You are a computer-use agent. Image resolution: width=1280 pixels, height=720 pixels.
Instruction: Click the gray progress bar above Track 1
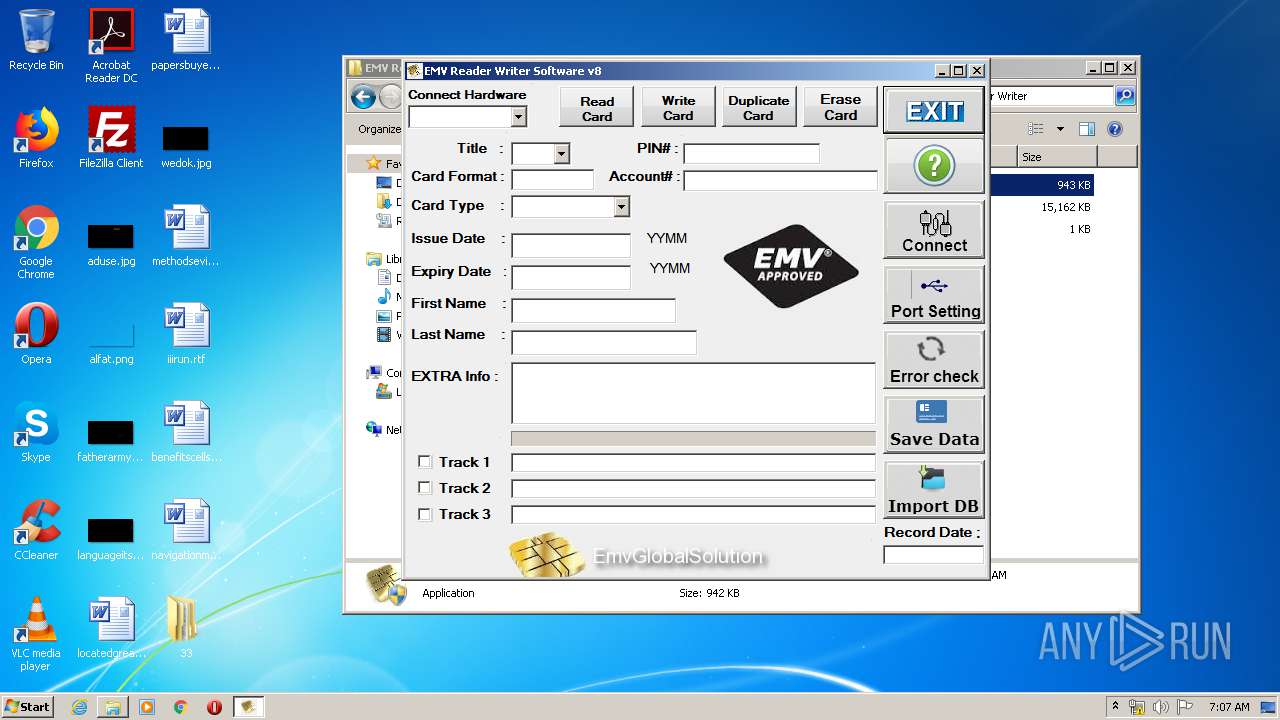pos(693,439)
